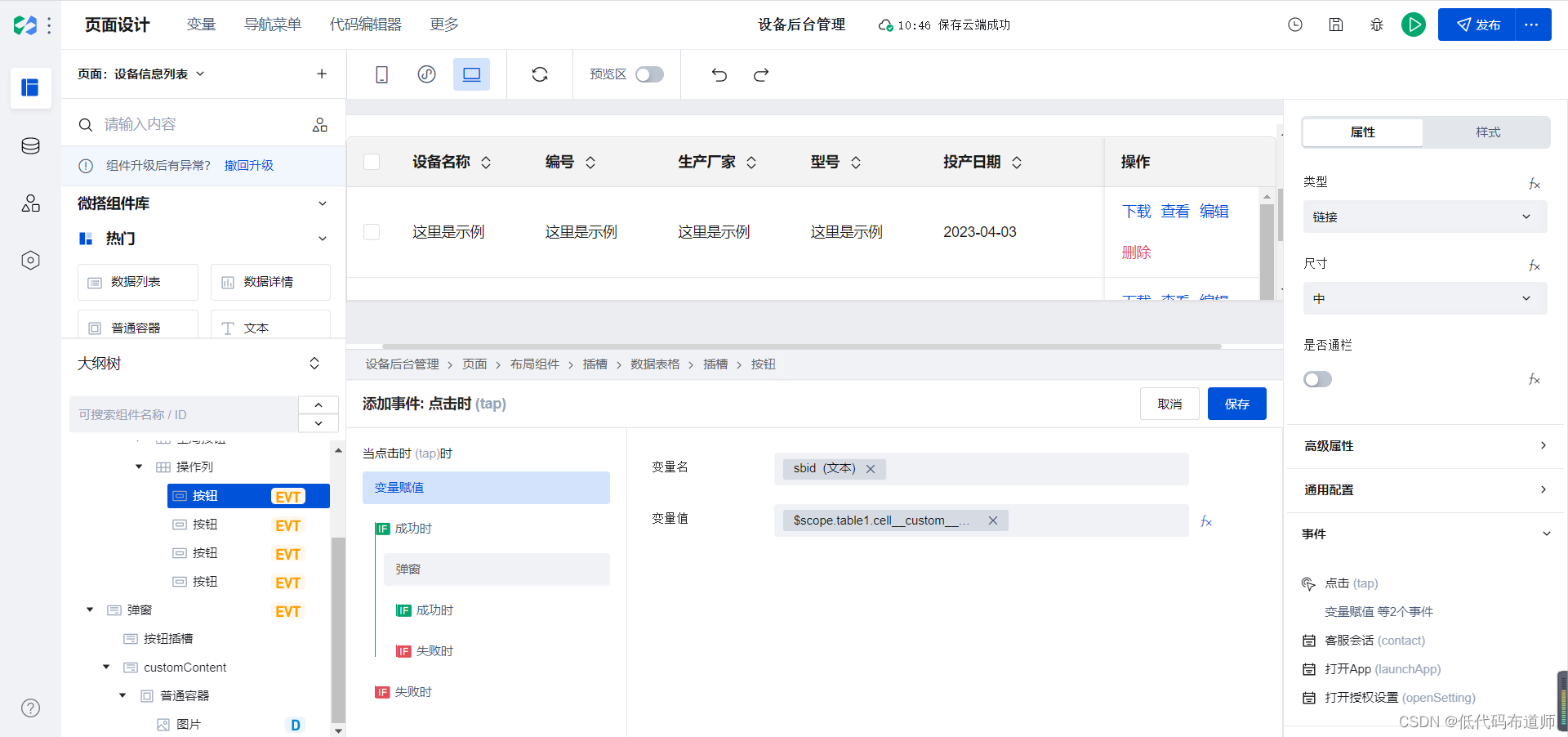This screenshot has width=1568, height=737.
Task: Add a new page with plus icon
Action: pyautogui.click(x=322, y=74)
